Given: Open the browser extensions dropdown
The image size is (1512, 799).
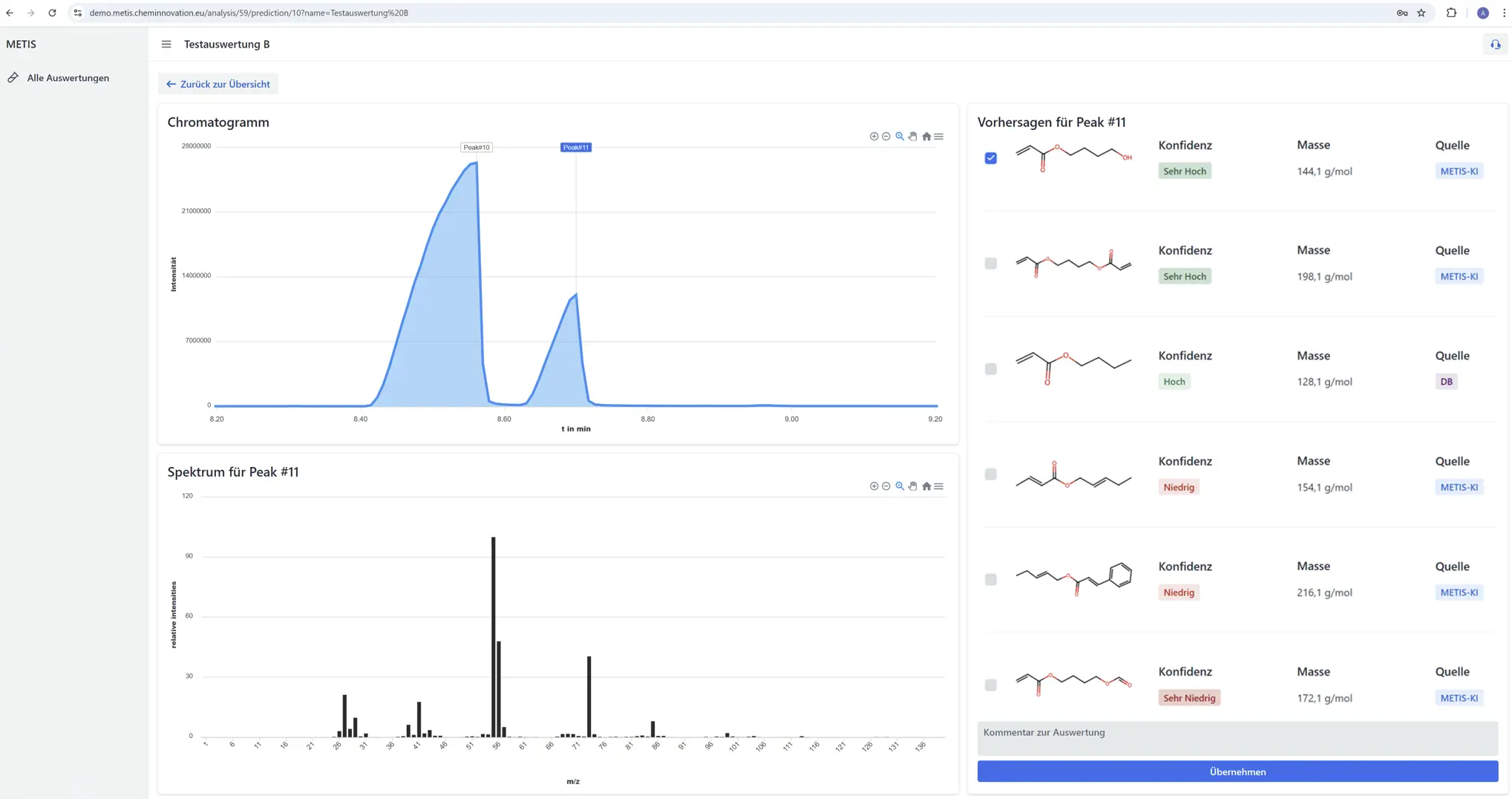Looking at the screenshot, I should pos(1450,13).
